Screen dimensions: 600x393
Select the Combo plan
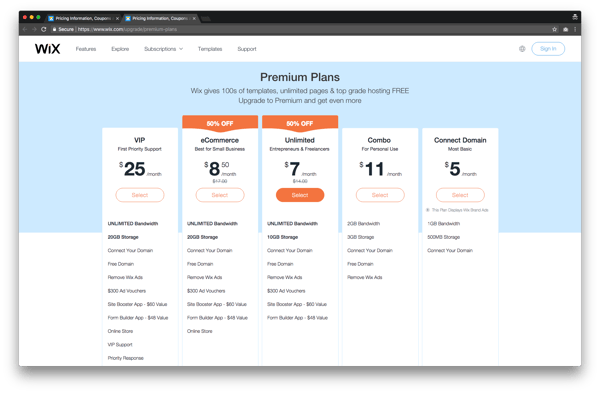click(x=380, y=195)
